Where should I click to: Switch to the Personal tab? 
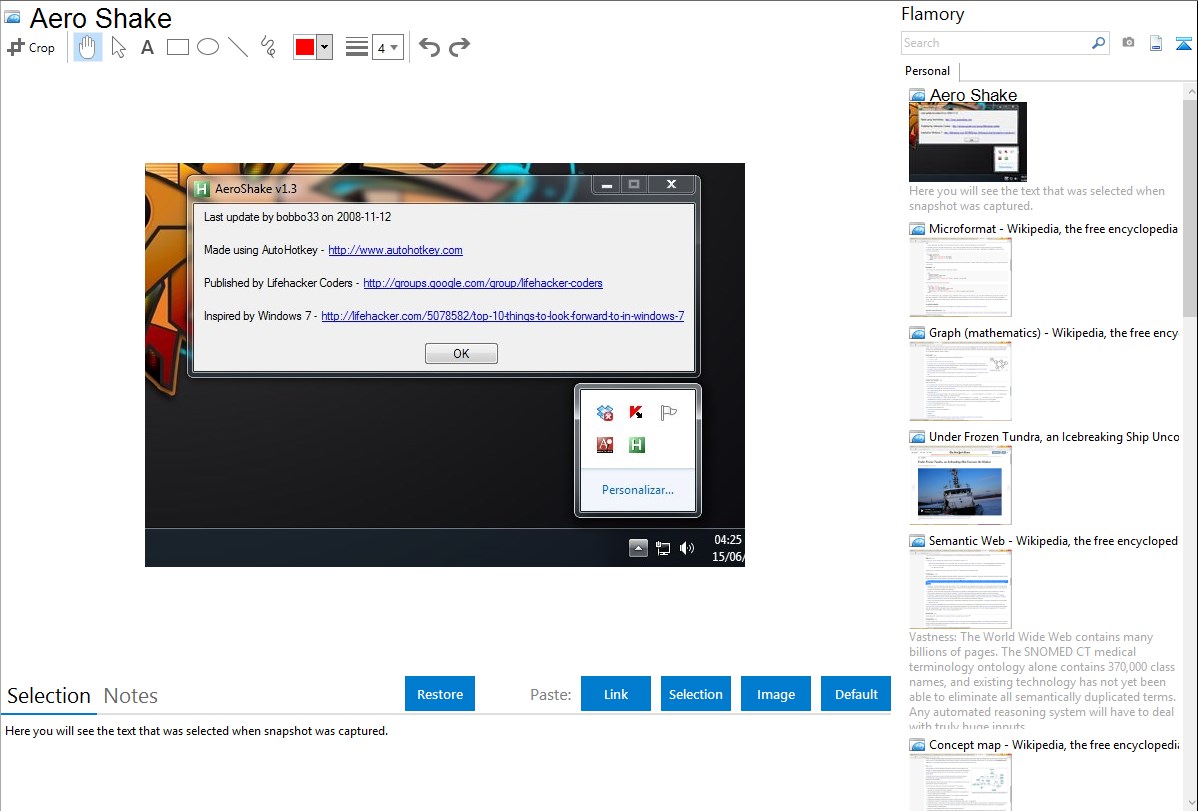point(928,70)
